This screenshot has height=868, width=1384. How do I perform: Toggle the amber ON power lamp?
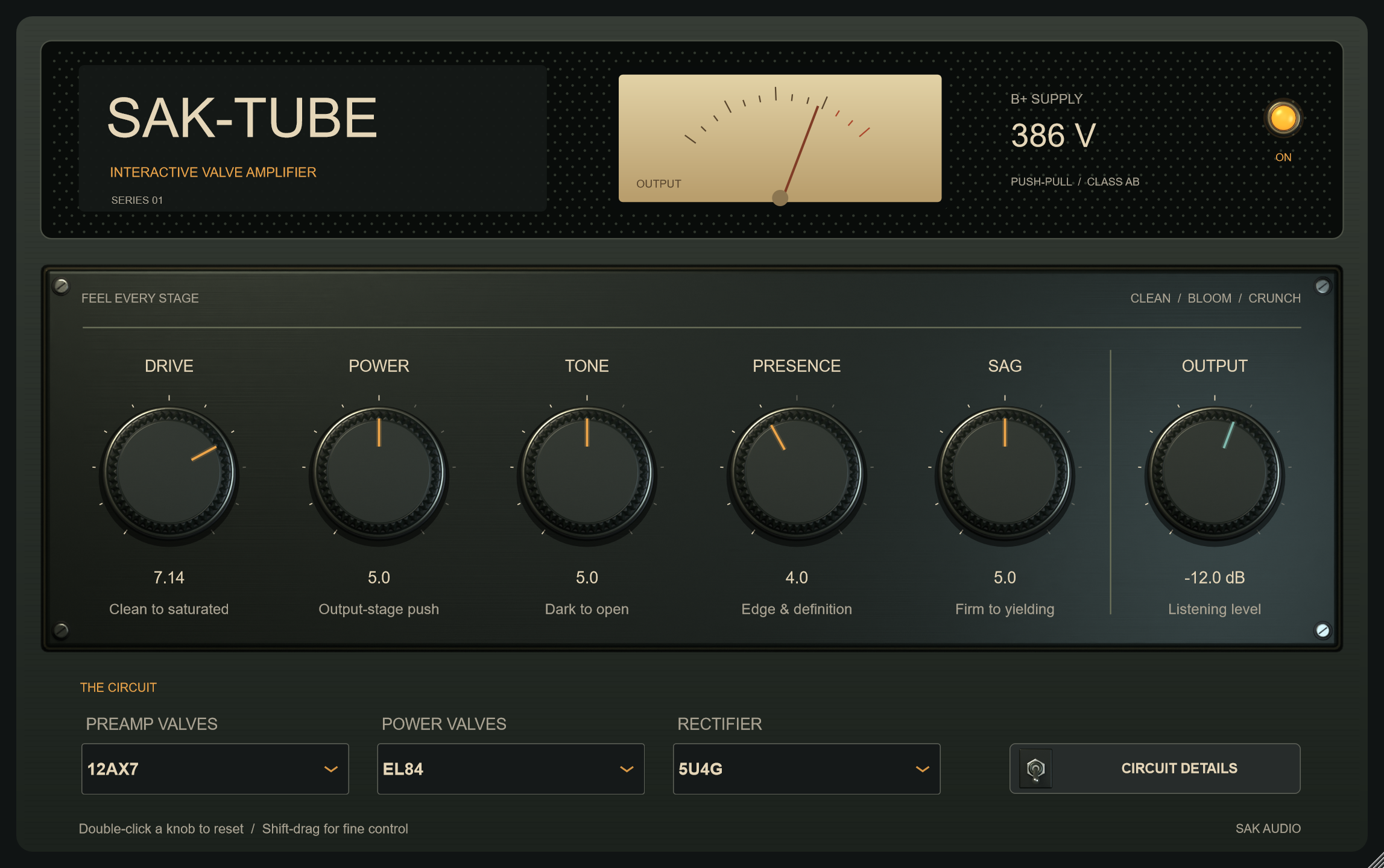(x=1283, y=118)
